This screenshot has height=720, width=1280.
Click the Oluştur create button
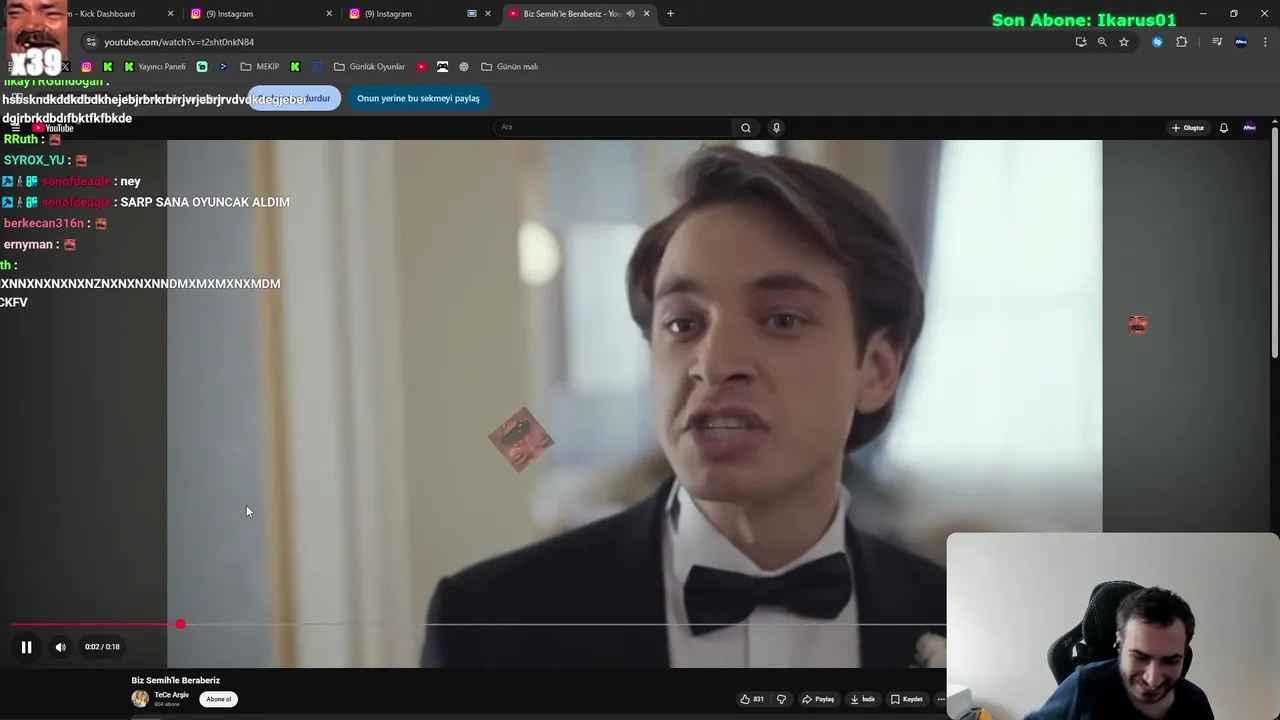click(x=1188, y=128)
